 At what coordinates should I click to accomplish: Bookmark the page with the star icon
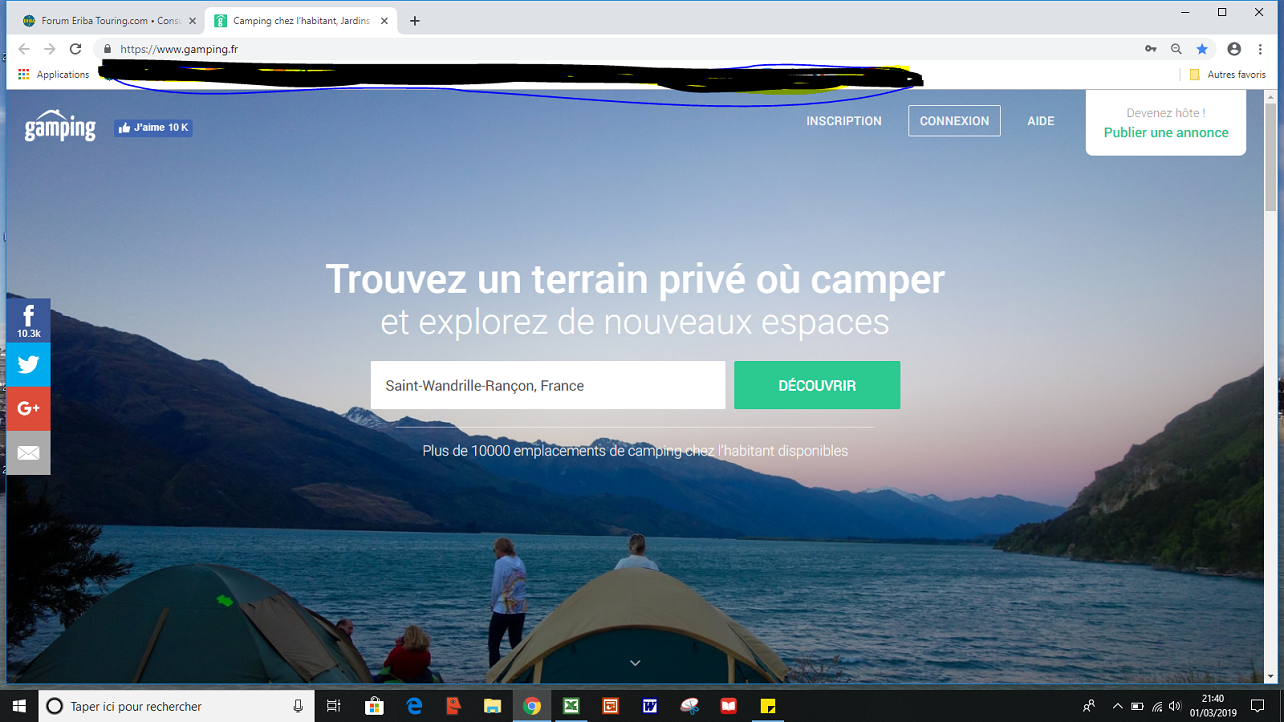click(1203, 49)
